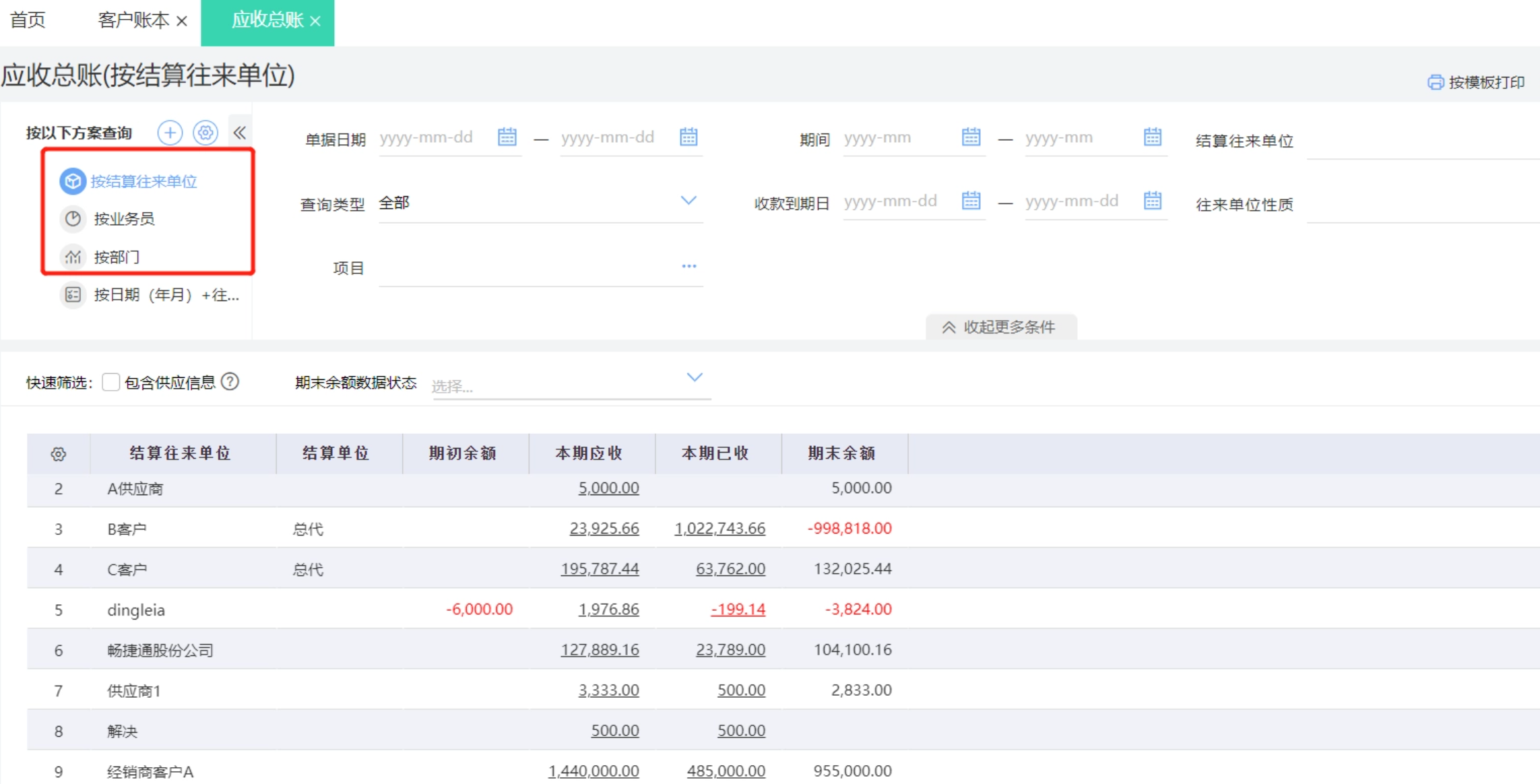Image resolution: width=1540 pixels, height=784 pixels.
Task: Collapse more conditions expander
Action: tap(1000, 327)
